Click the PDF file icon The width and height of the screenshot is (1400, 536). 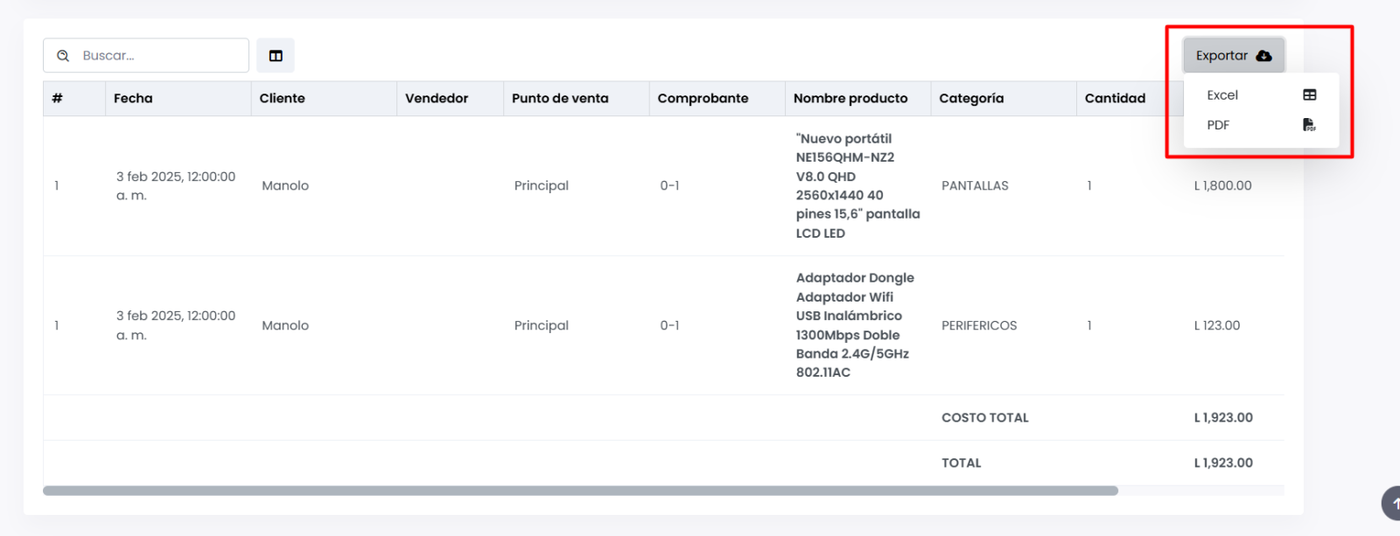pyautogui.click(x=1309, y=125)
